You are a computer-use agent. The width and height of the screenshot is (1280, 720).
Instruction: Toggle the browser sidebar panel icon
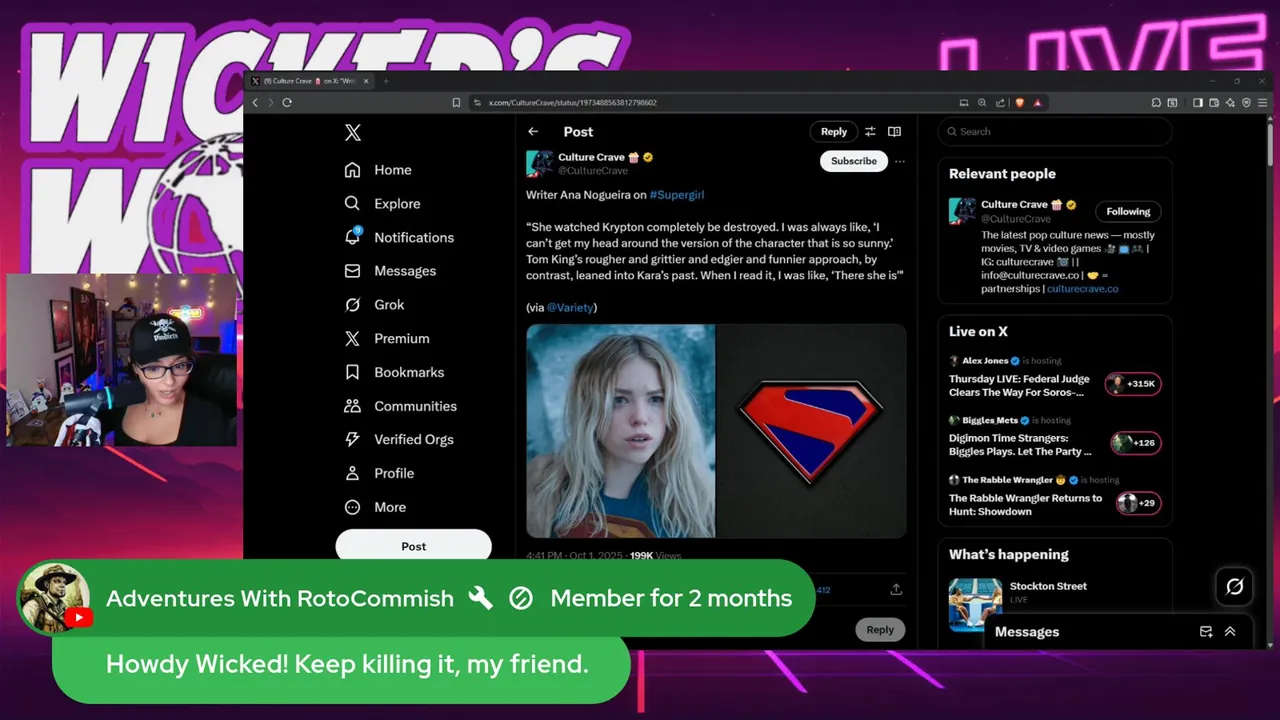coord(1198,102)
